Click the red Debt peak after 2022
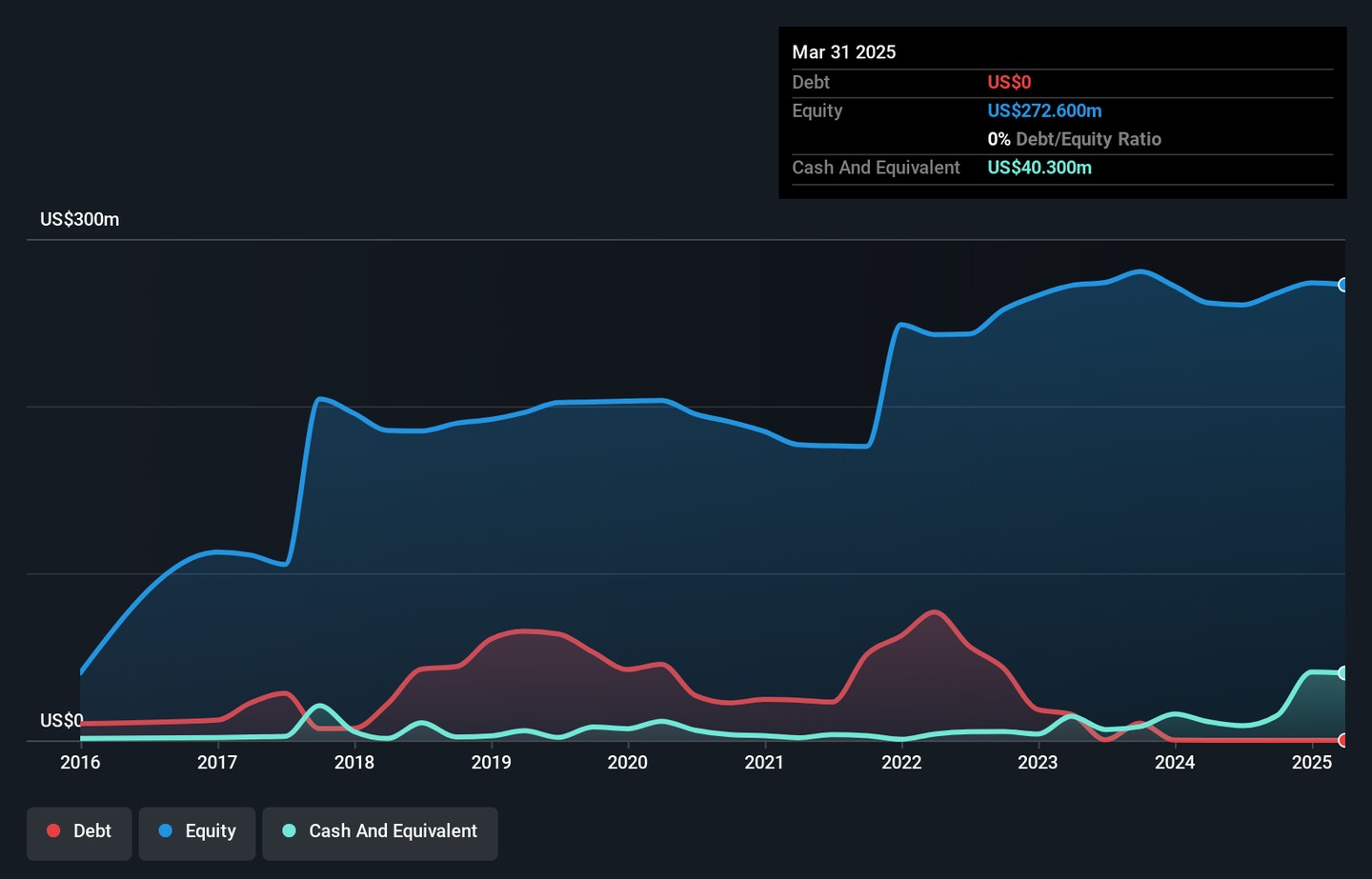The image size is (1372, 879). tap(934, 611)
